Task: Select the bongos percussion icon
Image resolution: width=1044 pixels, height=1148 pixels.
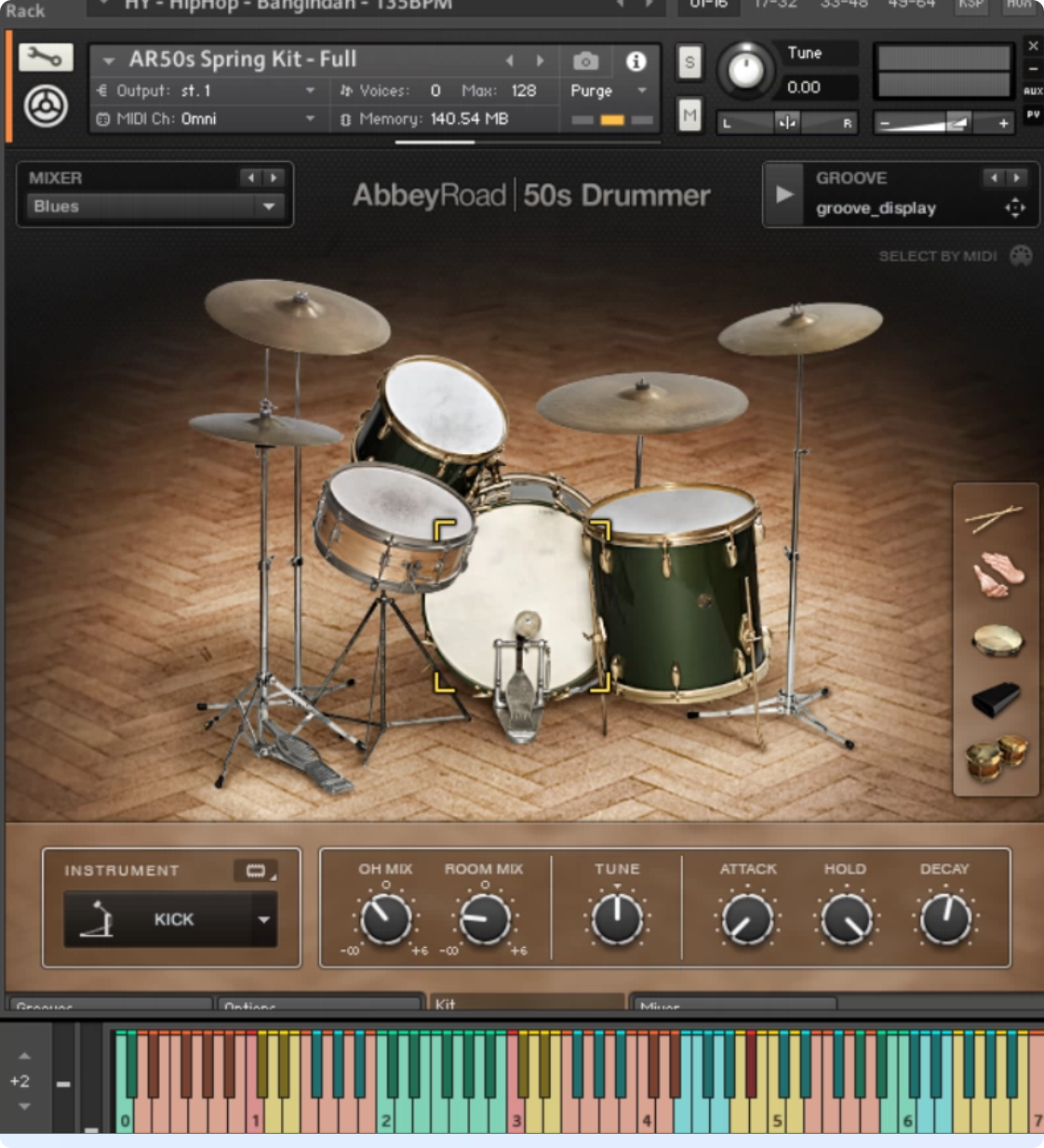Action: click(x=997, y=757)
